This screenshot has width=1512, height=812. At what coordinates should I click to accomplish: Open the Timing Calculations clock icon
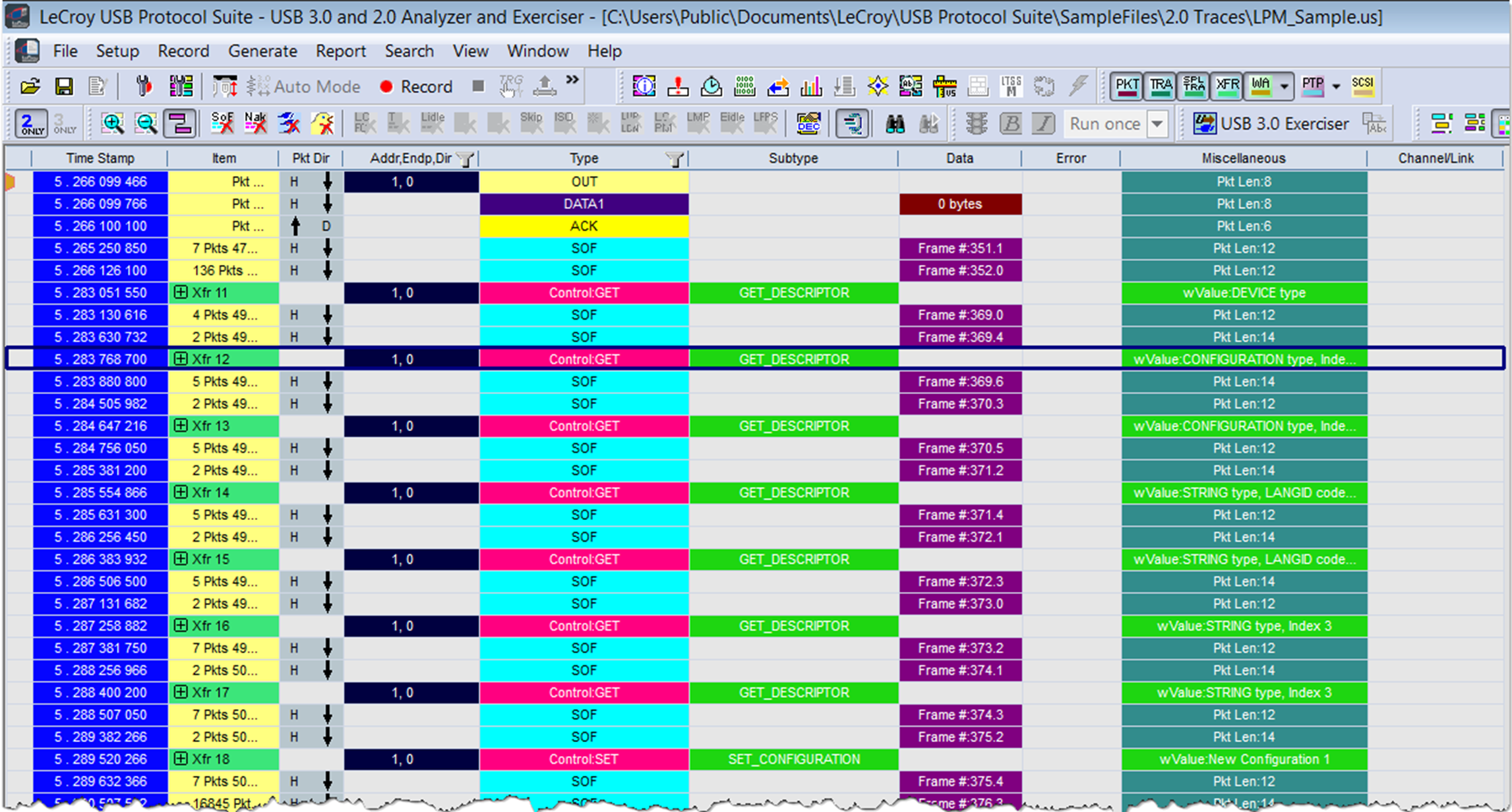[711, 86]
